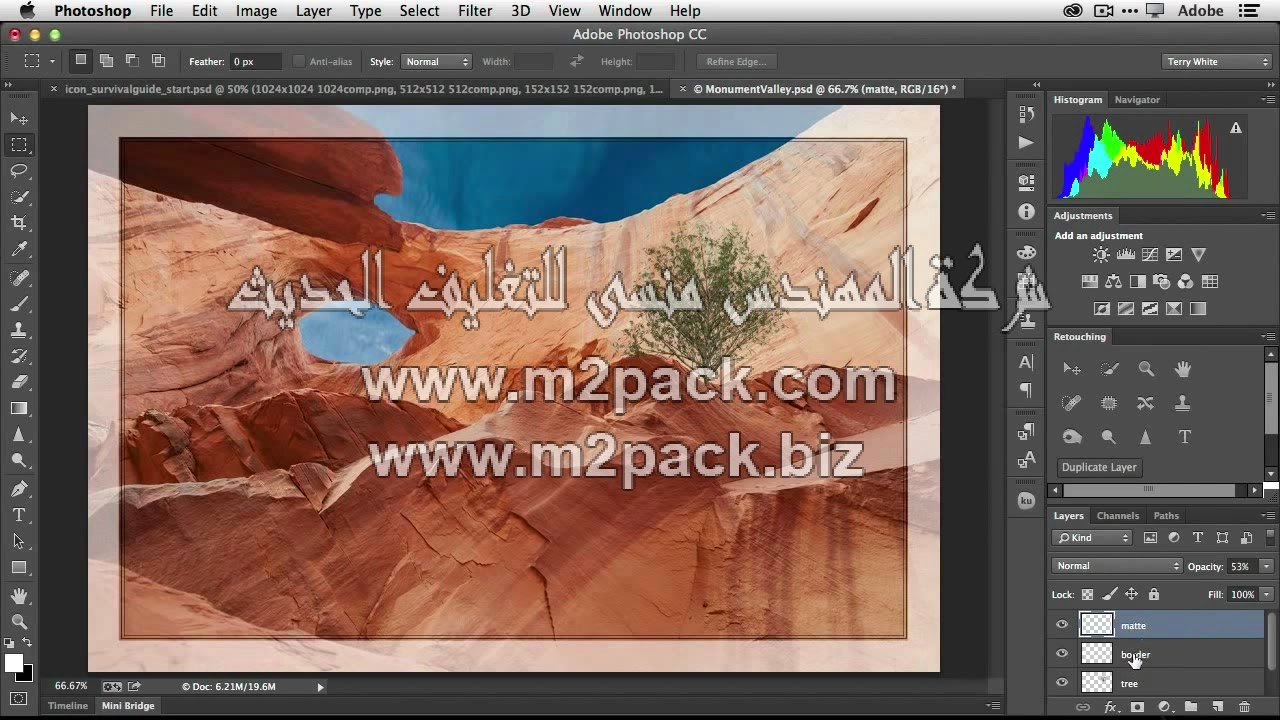
Task: Select the Clone Stamp tool in left toolbar
Action: point(19,329)
